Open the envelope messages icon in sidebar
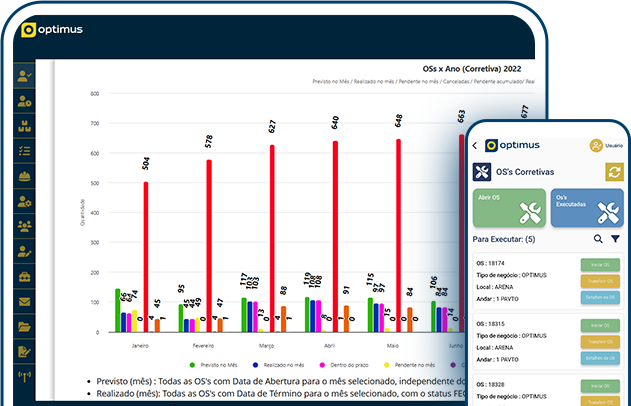 pos(25,301)
